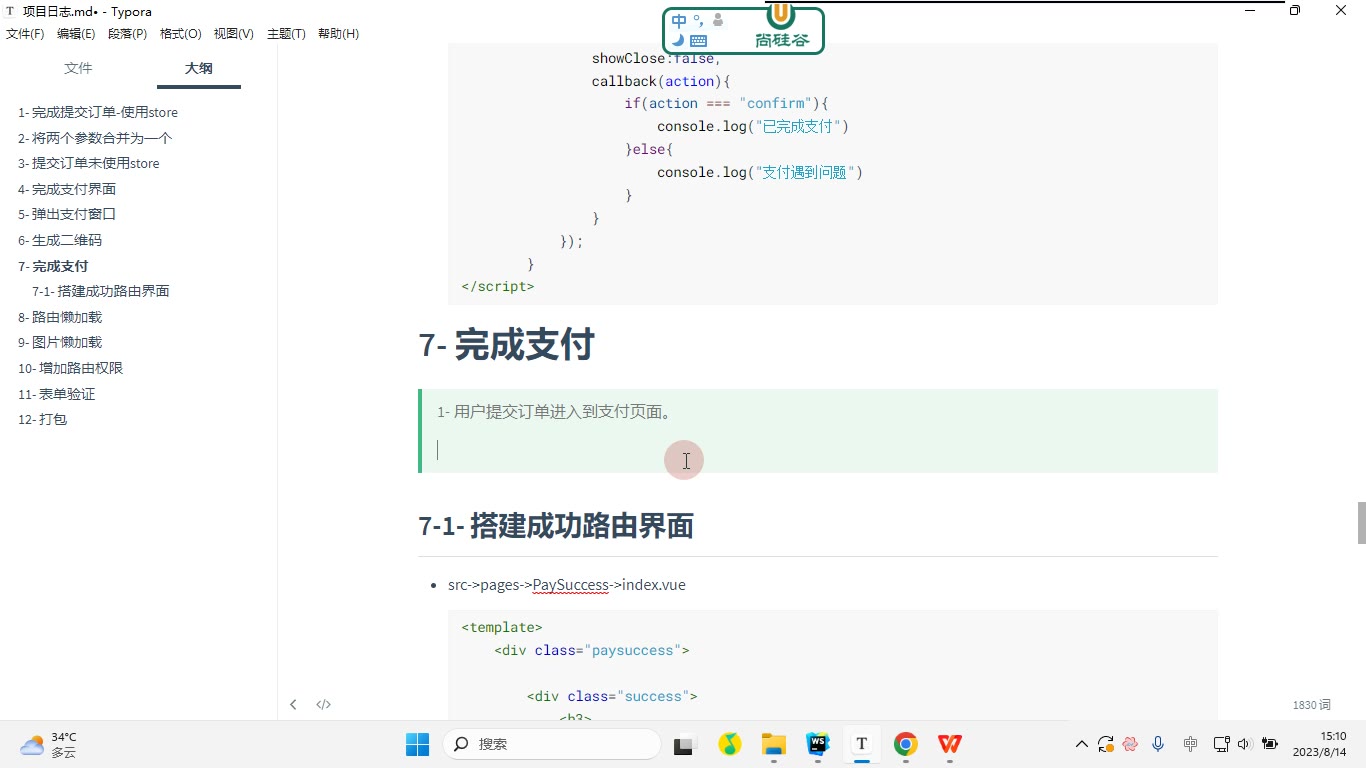Switch to source code mode icon
The image size is (1366, 768).
[x=324, y=705]
